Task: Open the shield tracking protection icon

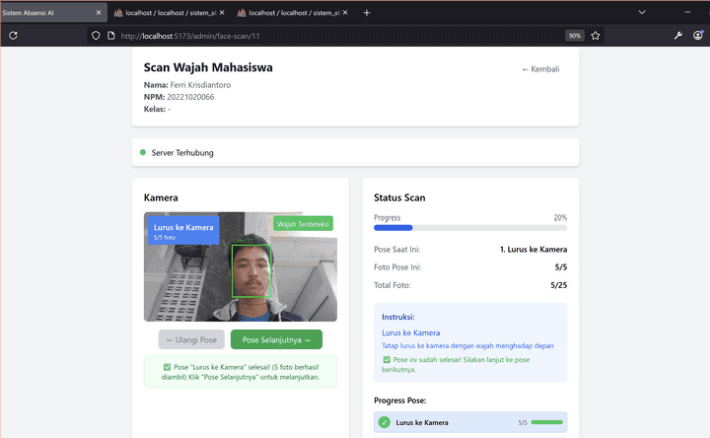Action: tap(96, 36)
